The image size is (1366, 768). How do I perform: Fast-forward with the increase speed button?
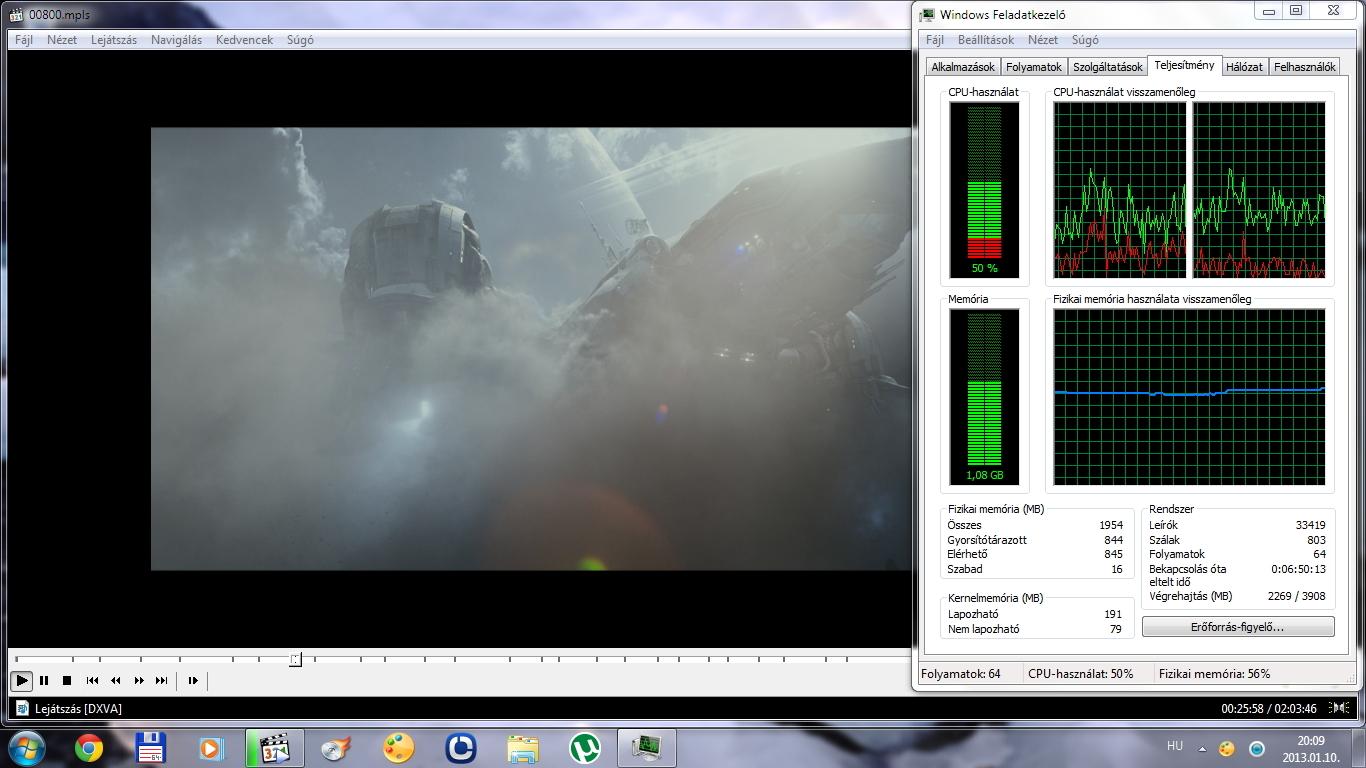click(139, 680)
